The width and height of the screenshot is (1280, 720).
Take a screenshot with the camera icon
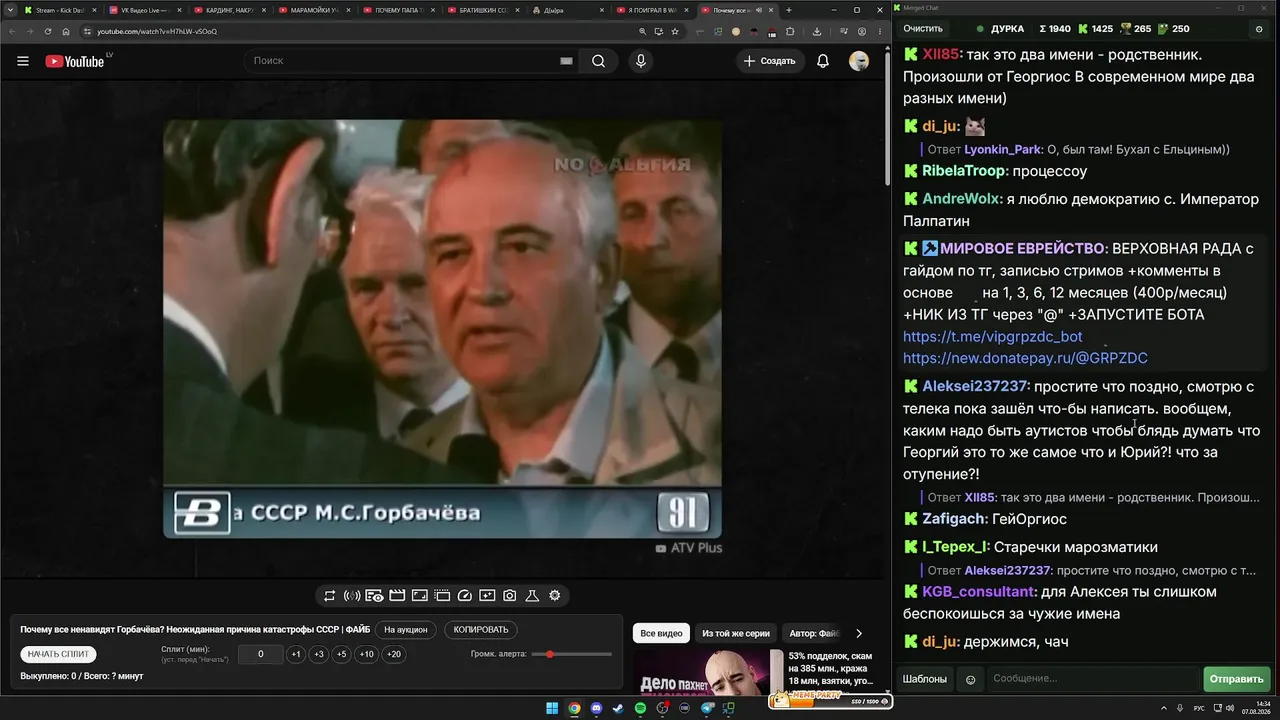coord(510,596)
